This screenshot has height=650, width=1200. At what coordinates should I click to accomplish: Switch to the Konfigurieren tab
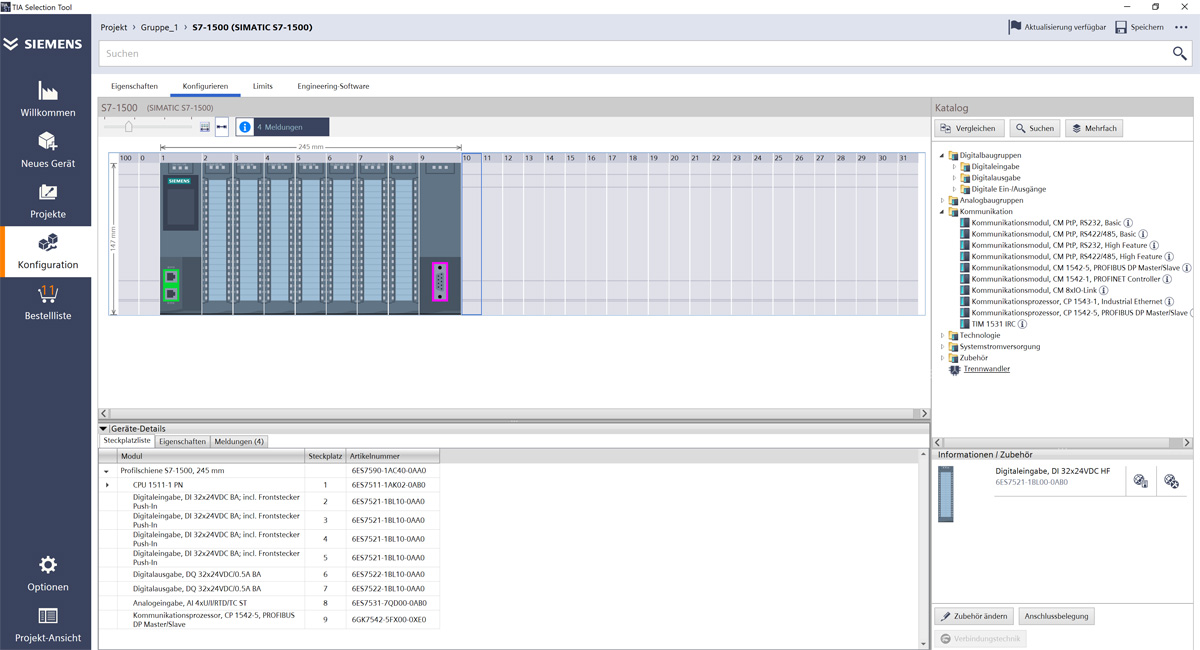[205, 86]
